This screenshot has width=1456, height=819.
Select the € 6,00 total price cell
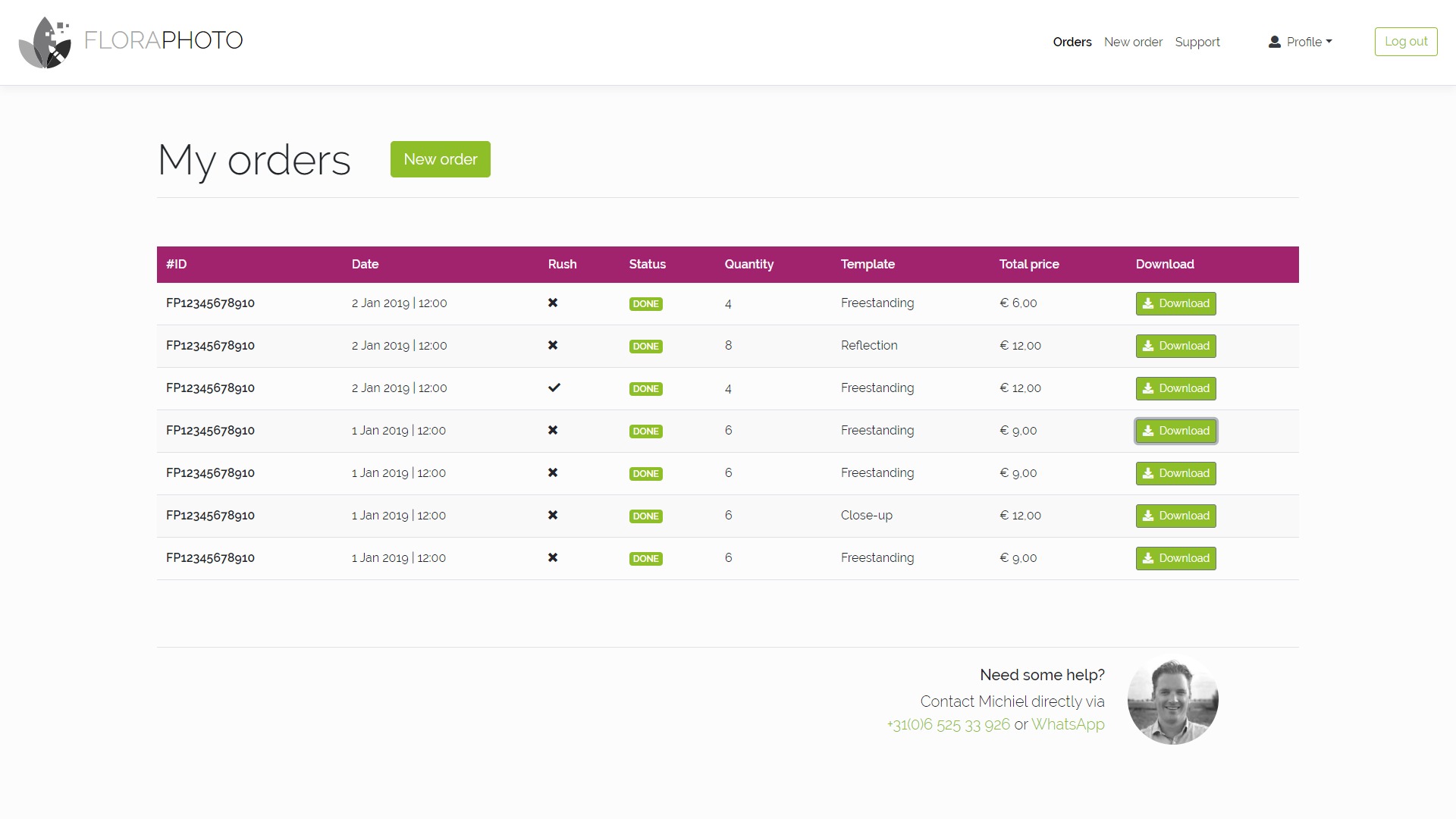pyautogui.click(x=1018, y=303)
